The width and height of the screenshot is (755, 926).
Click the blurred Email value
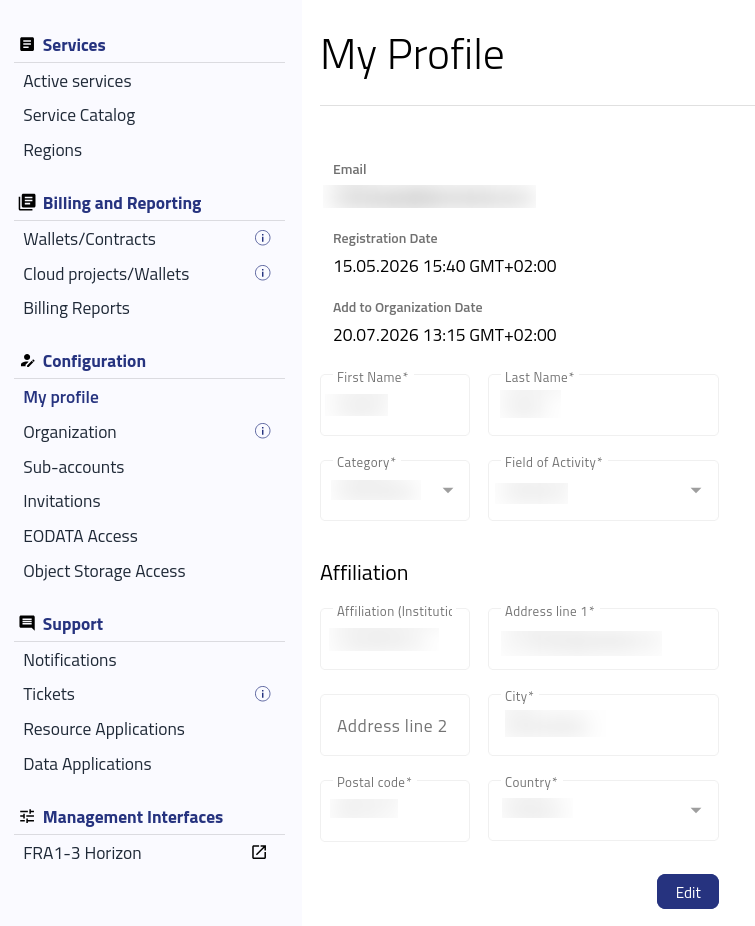point(429,197)
